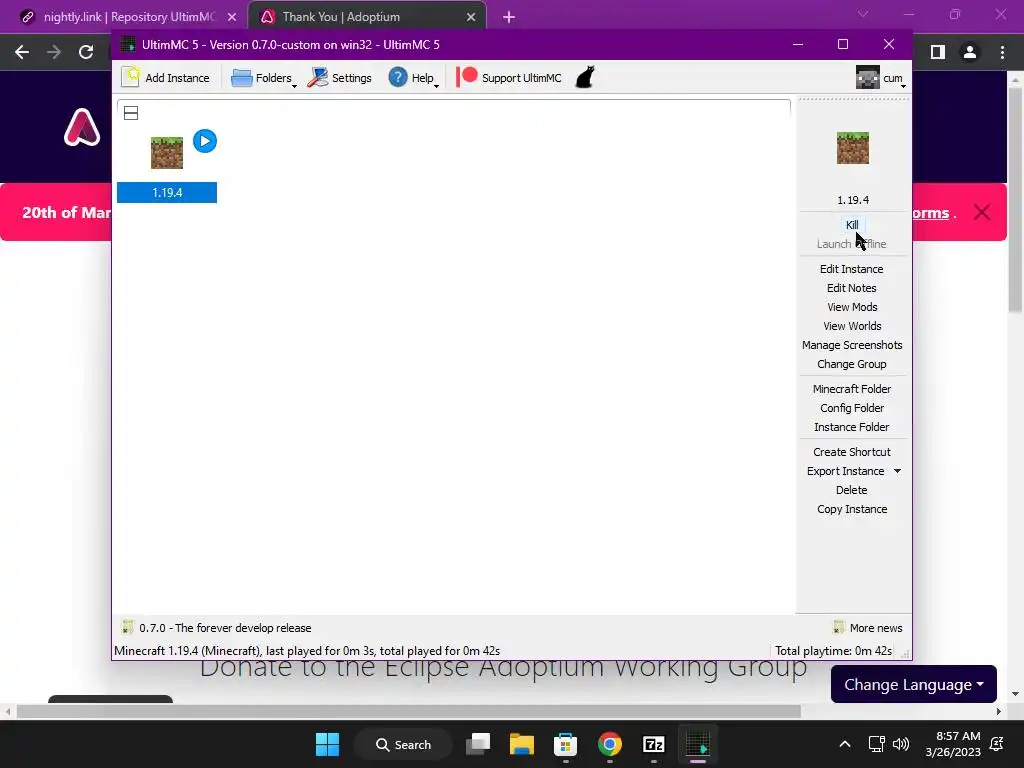This screenshot has width=1024, height=768.
Task: Open 7-Zip from the taskbar
Action: point(653,744)
